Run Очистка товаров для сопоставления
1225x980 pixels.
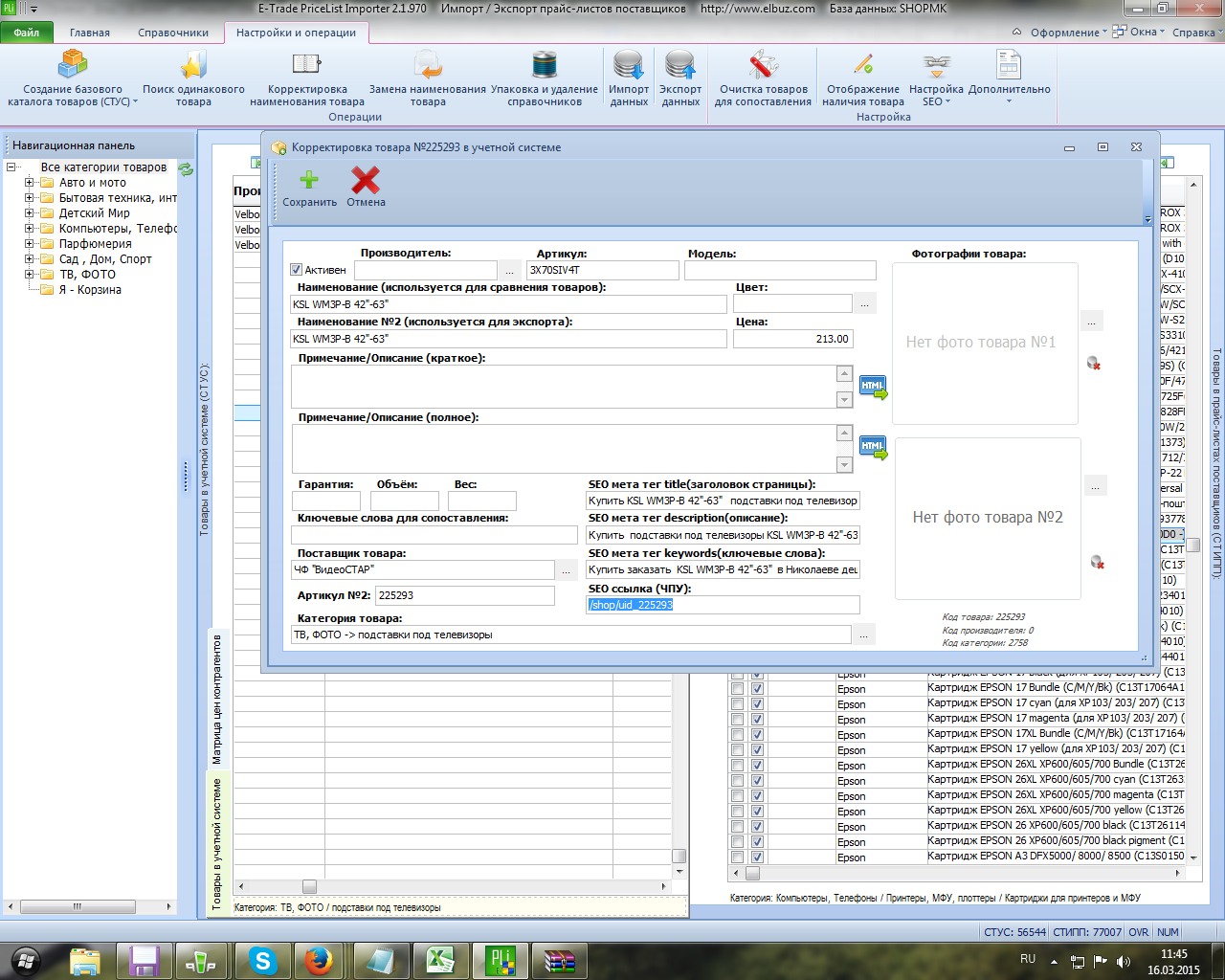(763, 78)
